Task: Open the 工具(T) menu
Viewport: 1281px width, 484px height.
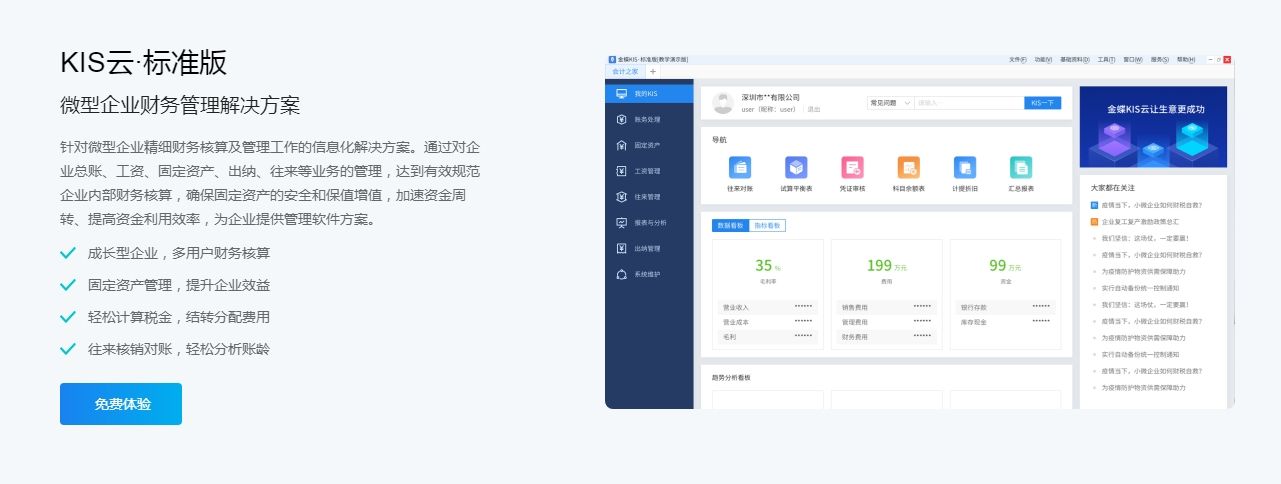Action: pos(1106,60)
